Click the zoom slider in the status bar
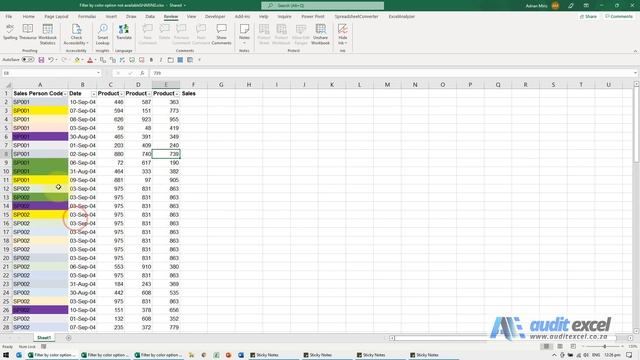 tap(604, 347)
